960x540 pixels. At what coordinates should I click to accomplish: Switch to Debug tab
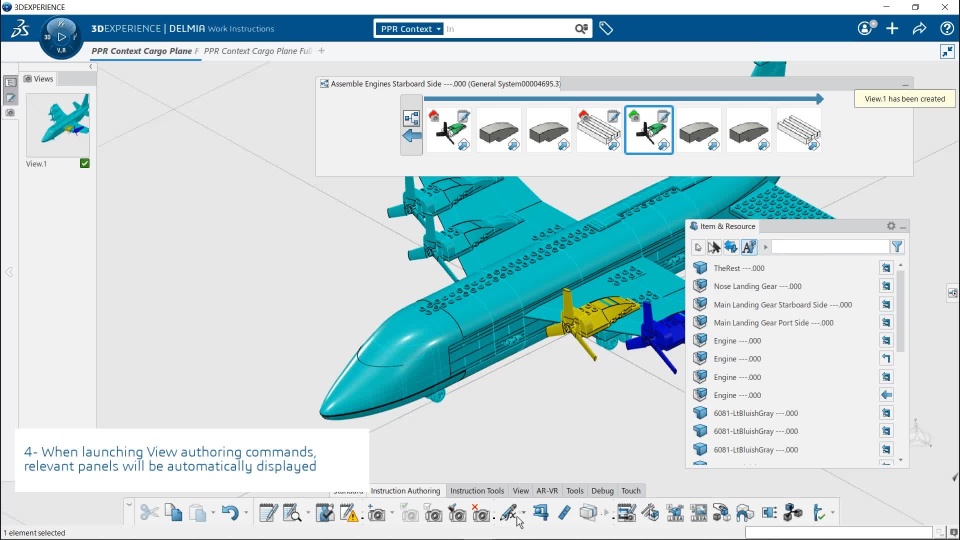pyautogui.click(x=602, y=490)
